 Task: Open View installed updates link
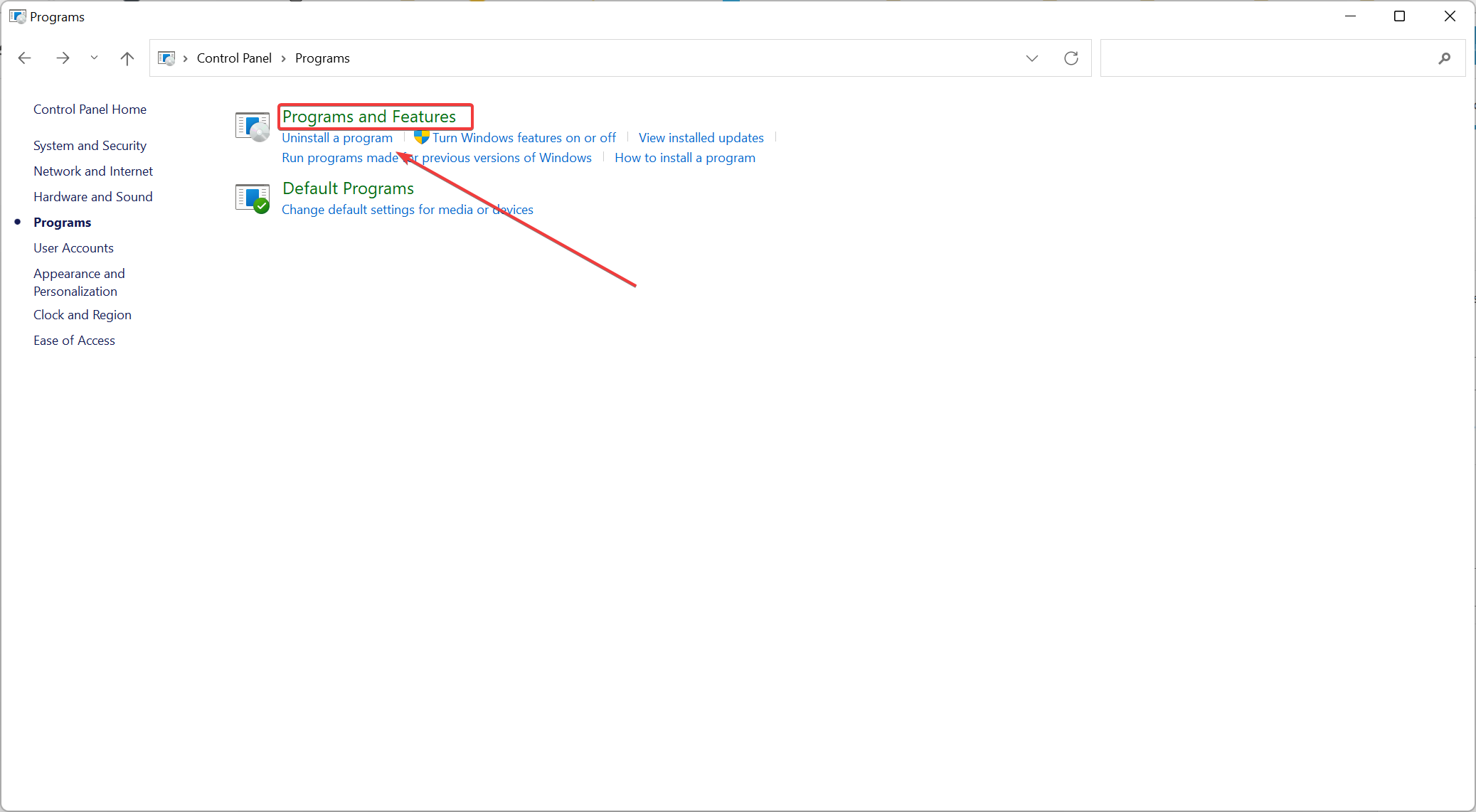[x=701, y=138]
